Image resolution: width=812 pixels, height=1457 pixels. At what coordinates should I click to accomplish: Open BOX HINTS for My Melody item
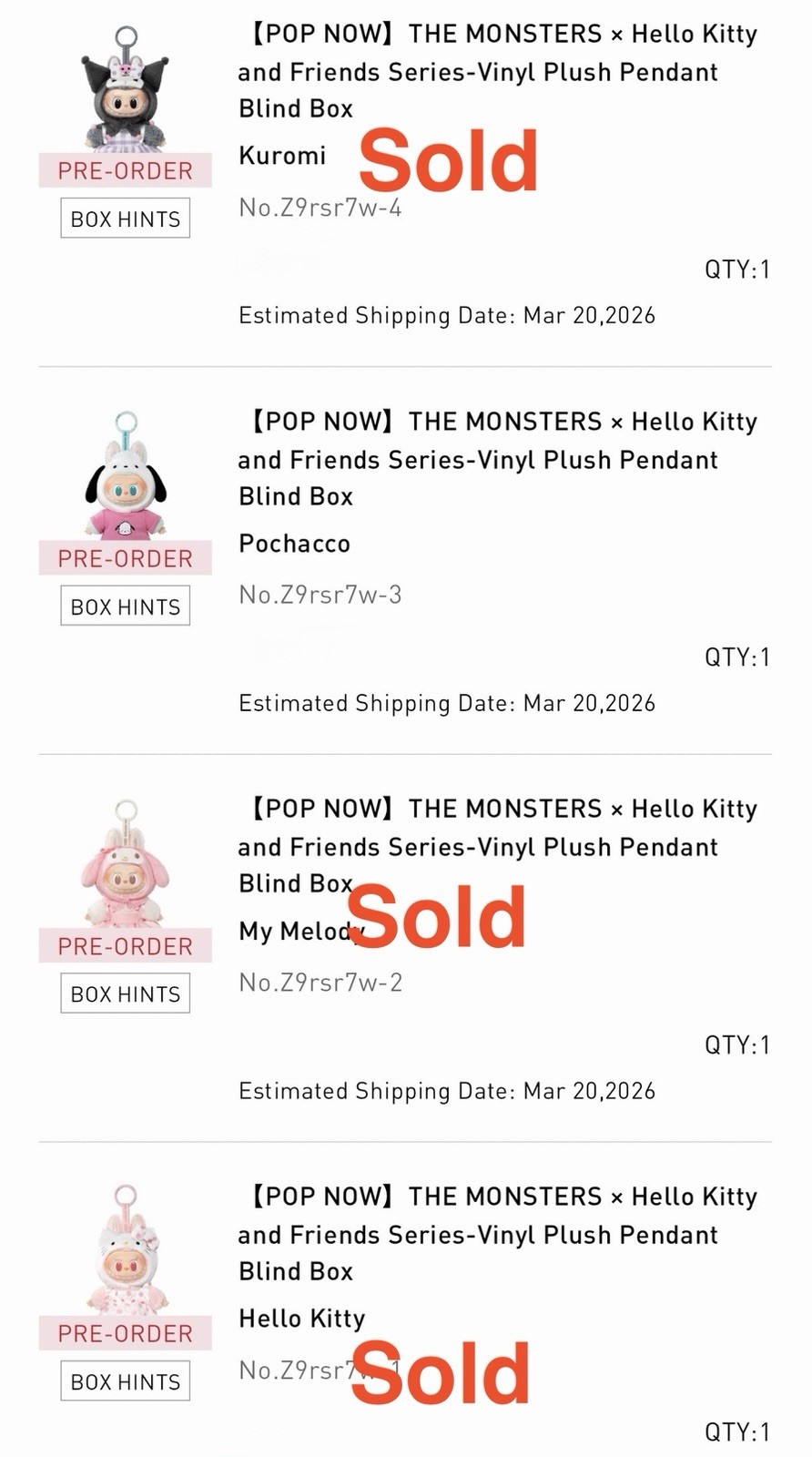coord(126,993)
